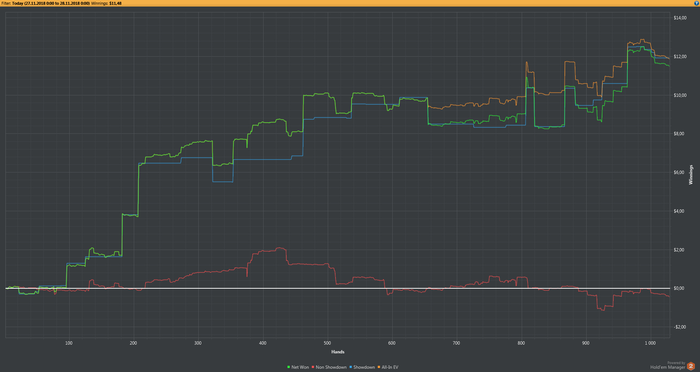Click the blue help icon in the filter bar
This screenshot has height=372, width=700.
(x=697, y=3)
